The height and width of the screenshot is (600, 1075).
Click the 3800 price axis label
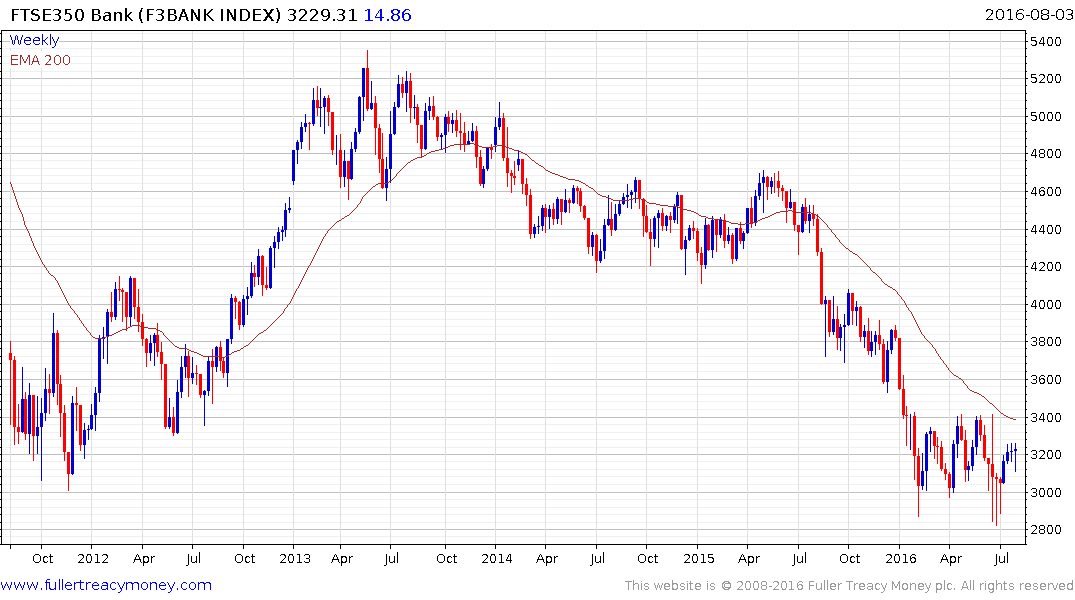(1046, 341)
